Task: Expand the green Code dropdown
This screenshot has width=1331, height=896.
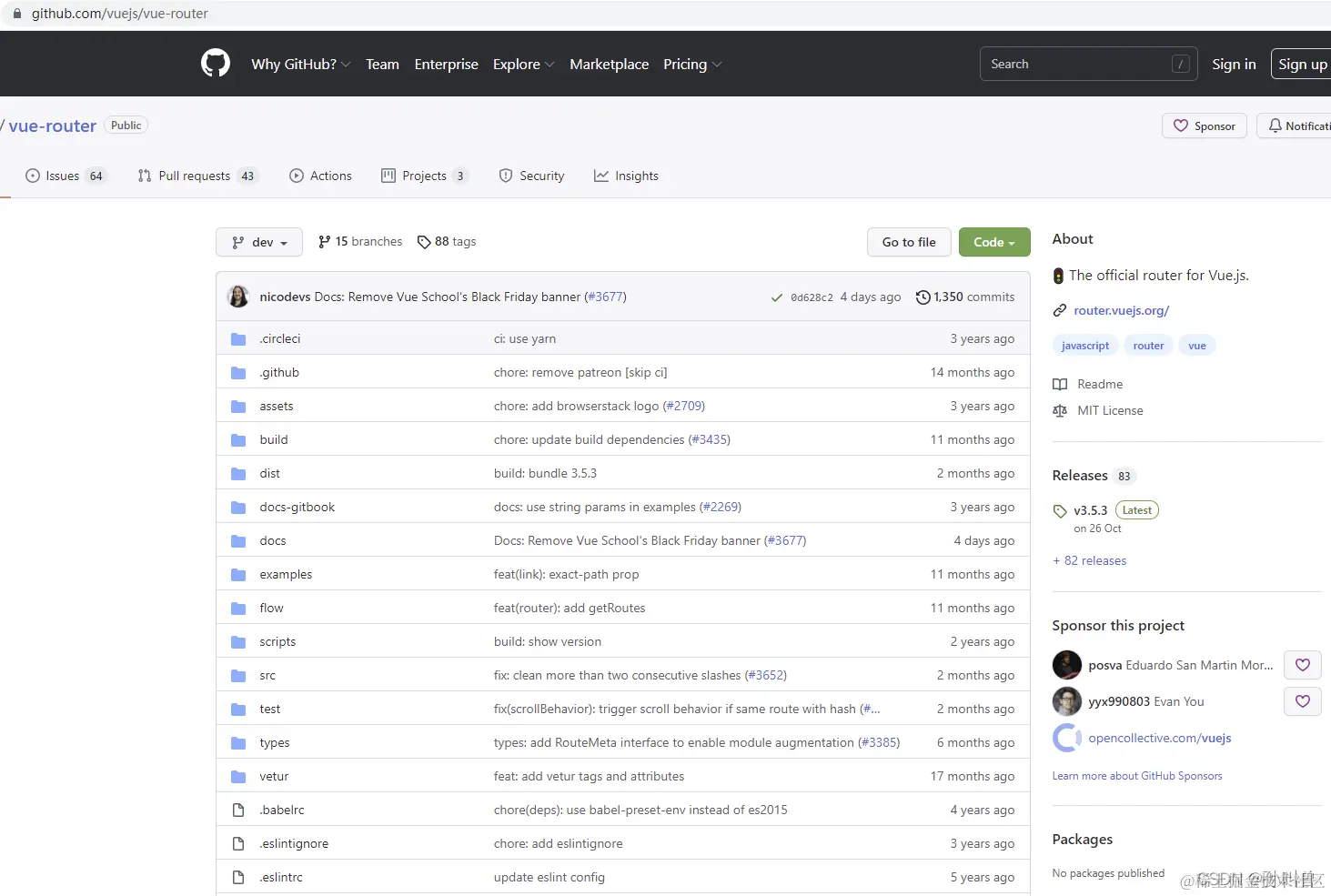Action: tap(994, 242)
